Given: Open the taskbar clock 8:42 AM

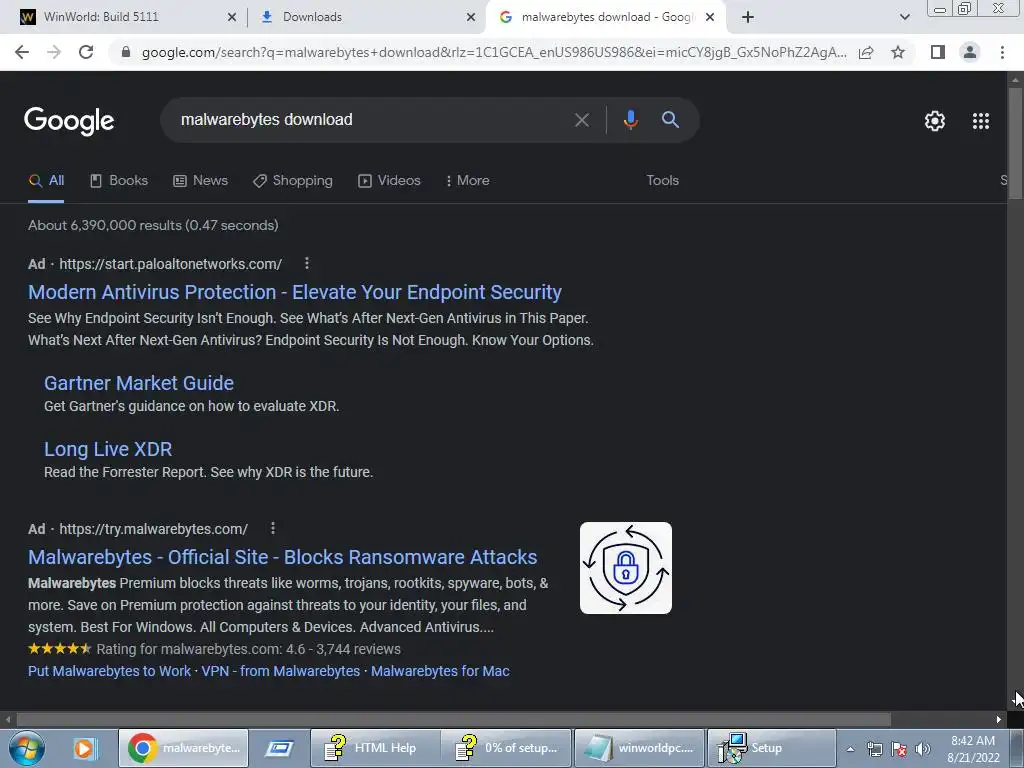Looking at the screenshot, I should pyautogui.click(x=972, y=749).
